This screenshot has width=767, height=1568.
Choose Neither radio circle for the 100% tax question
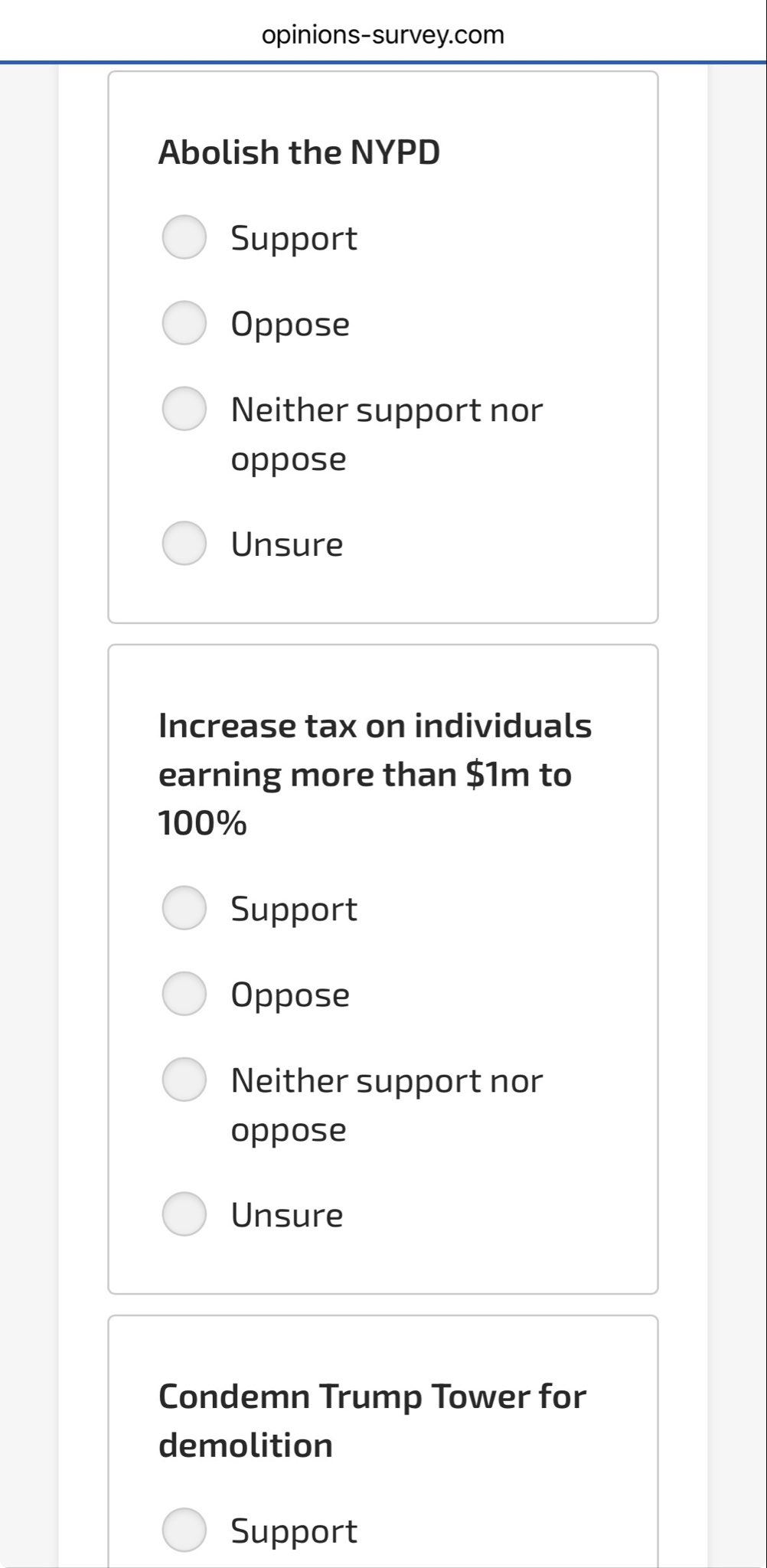click(x=184, y=1080)
